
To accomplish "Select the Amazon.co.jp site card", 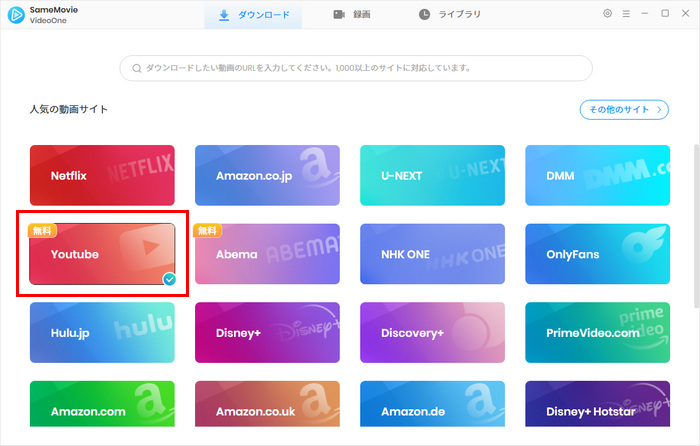I will [267, 175].
